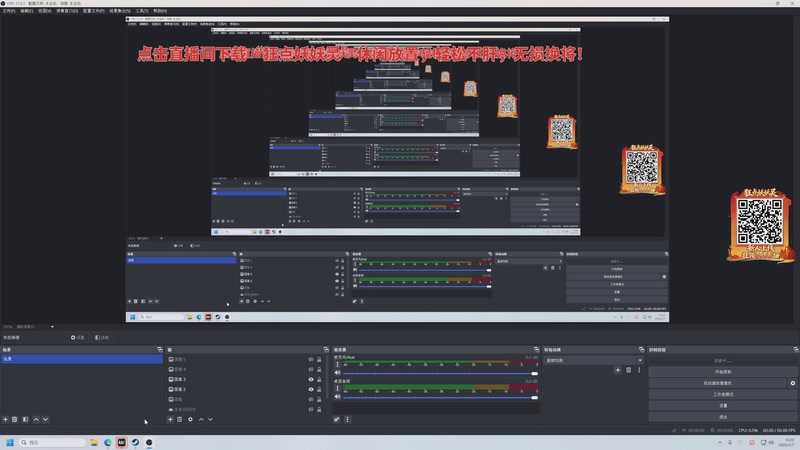The image size is (800, 450).
Task: Open 工具(T) menu
Action: (x=141, y=11)
